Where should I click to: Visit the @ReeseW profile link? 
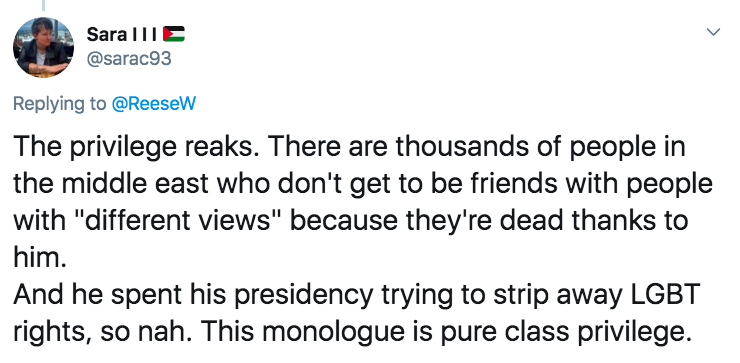[153, 103]
